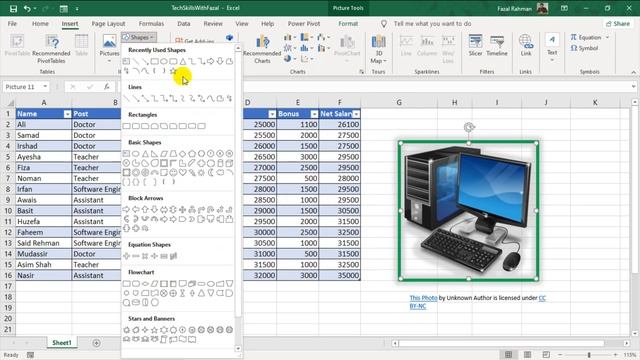Open the File menu
640x360 pixels.
(x=12, y=24)
